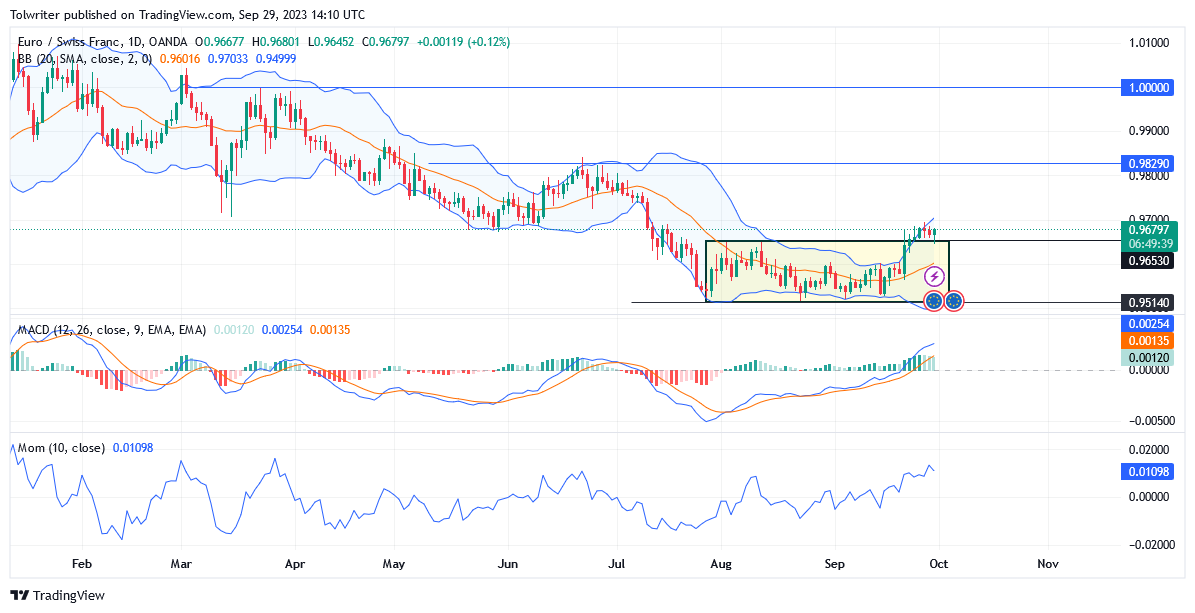
Task: Click the 0.95140 black price label
Action: pyautogui.click(x=1149, y=303)
